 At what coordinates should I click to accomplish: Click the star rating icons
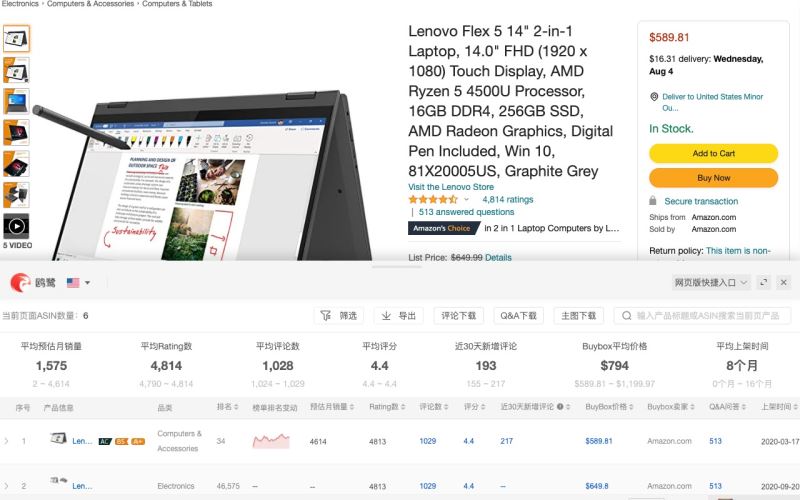(x=433, y=199)
